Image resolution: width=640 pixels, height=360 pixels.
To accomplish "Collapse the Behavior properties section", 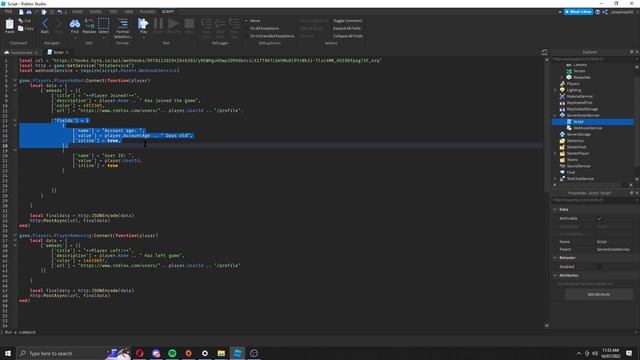I will pos(555,258).
